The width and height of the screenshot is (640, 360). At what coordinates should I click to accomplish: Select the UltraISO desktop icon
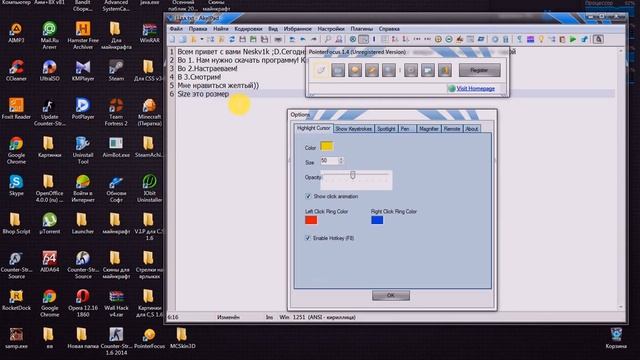(x=49, y=70)
